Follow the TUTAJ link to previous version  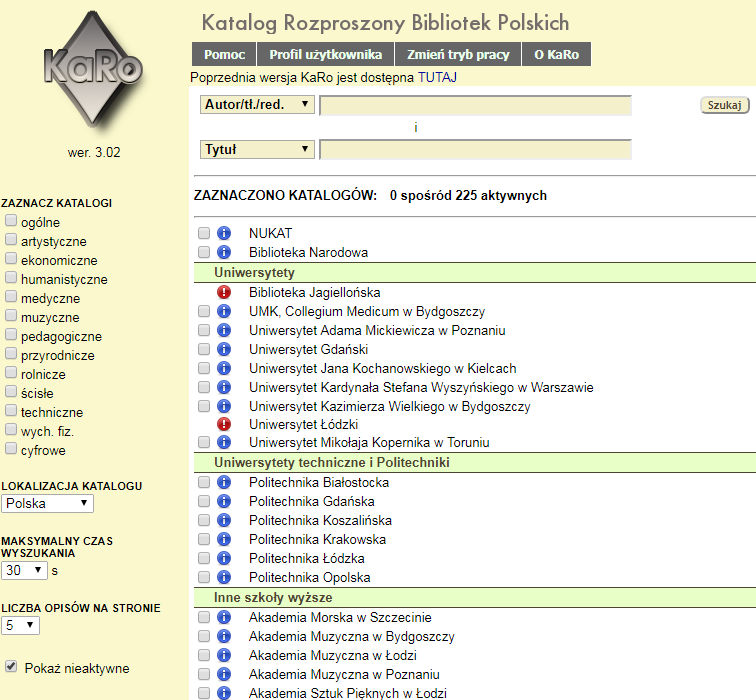[x=437, y=78]
